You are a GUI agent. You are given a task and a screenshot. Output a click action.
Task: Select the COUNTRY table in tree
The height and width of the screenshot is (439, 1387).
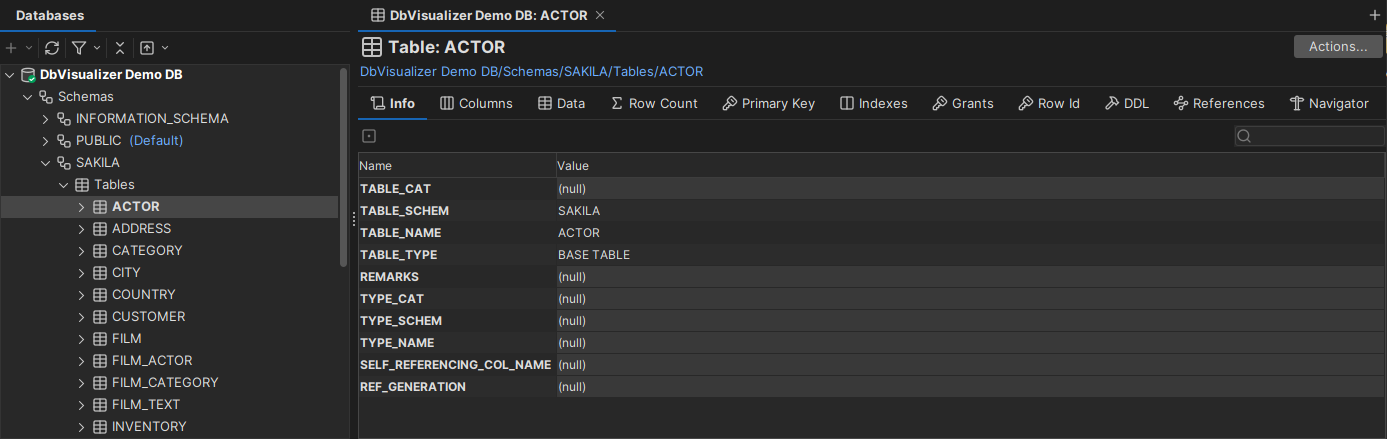(143, 295)
